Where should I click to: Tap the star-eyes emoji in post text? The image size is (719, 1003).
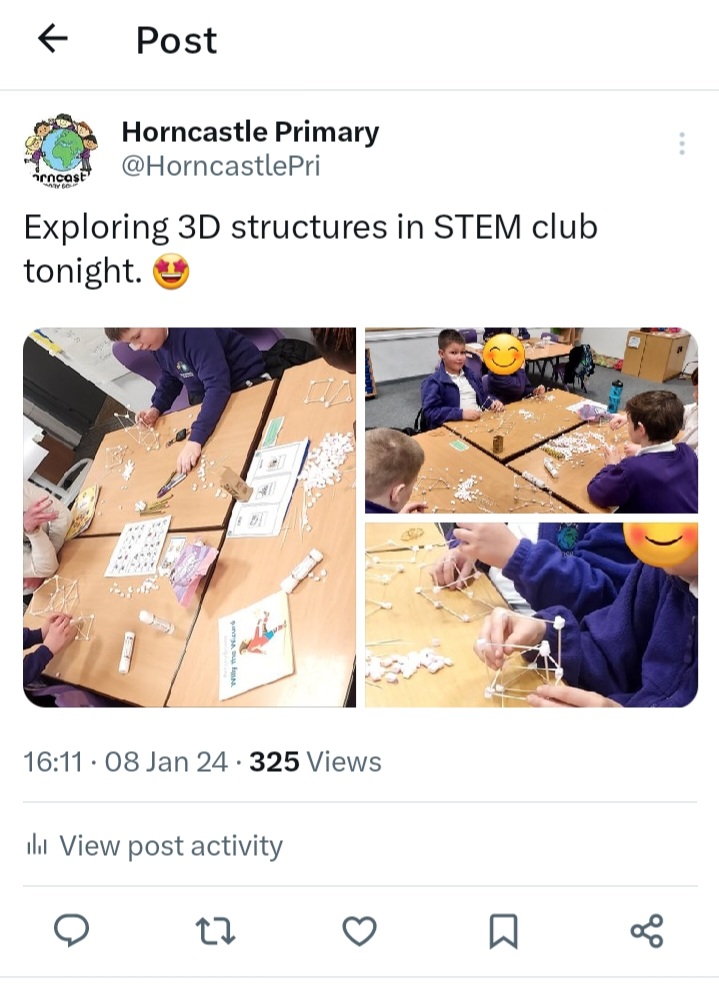click(171, 271)
